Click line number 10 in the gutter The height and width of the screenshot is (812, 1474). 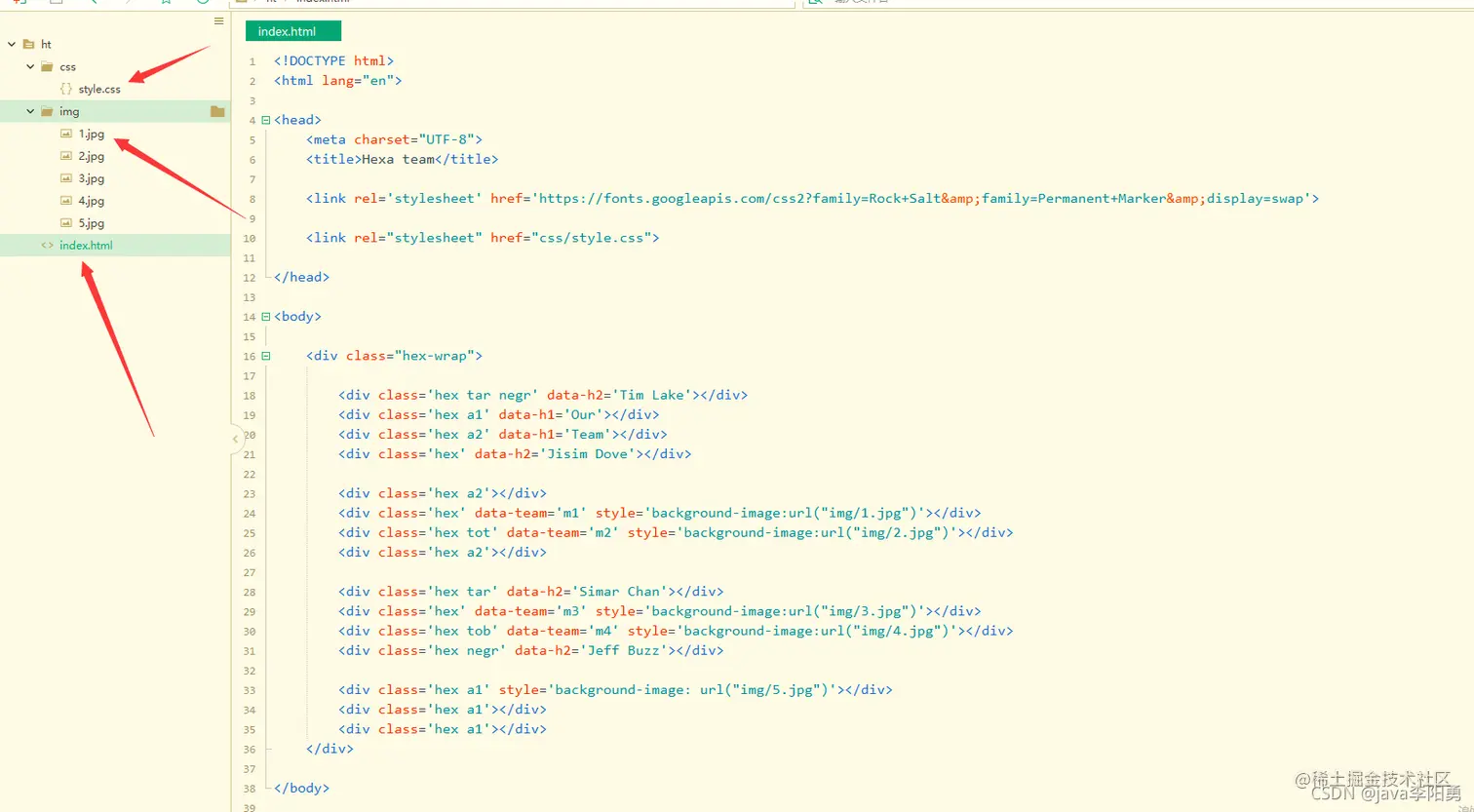tap(250, 238)
